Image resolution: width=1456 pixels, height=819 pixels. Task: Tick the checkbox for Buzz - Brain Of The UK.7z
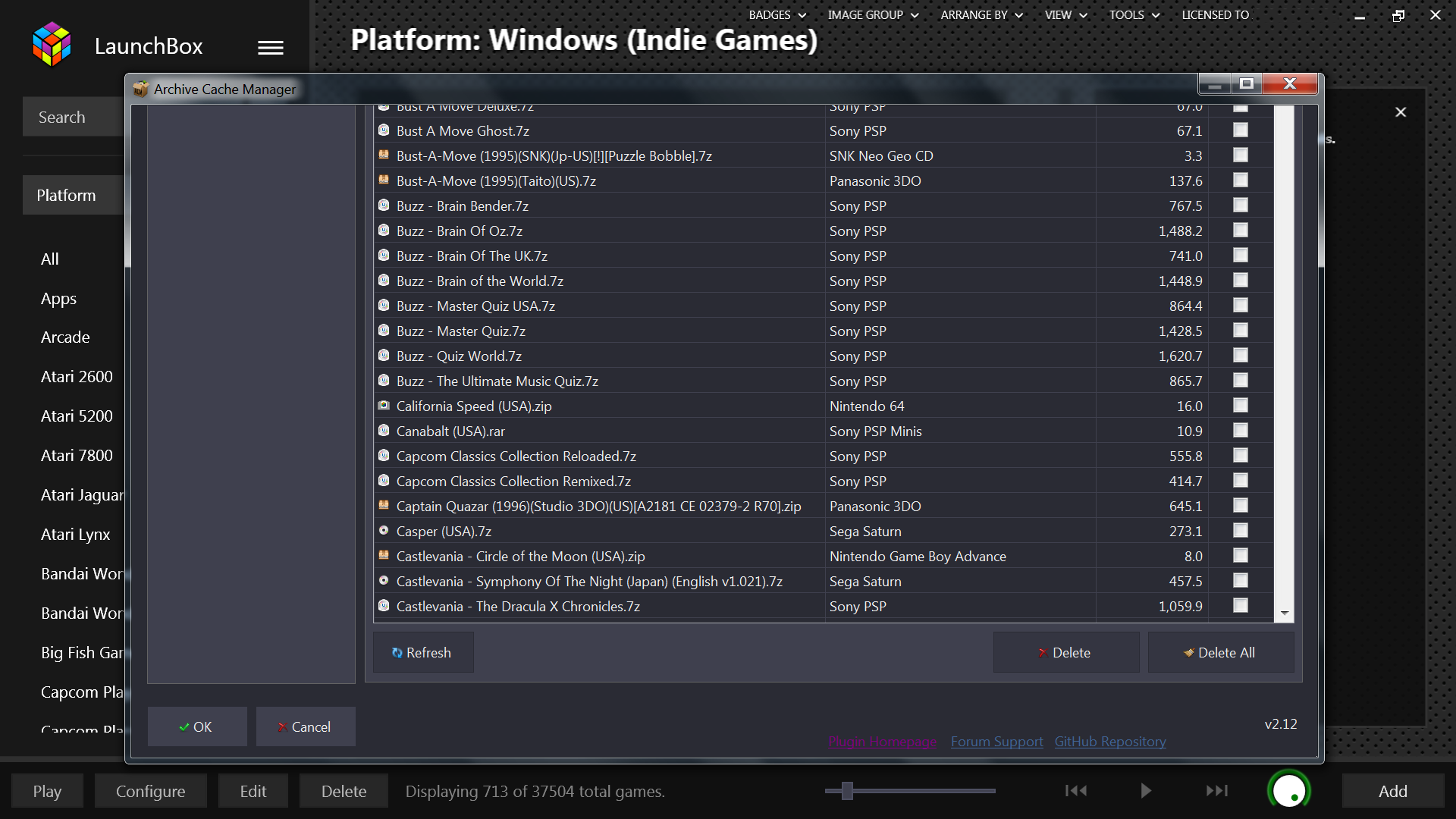pos(1241,256)
